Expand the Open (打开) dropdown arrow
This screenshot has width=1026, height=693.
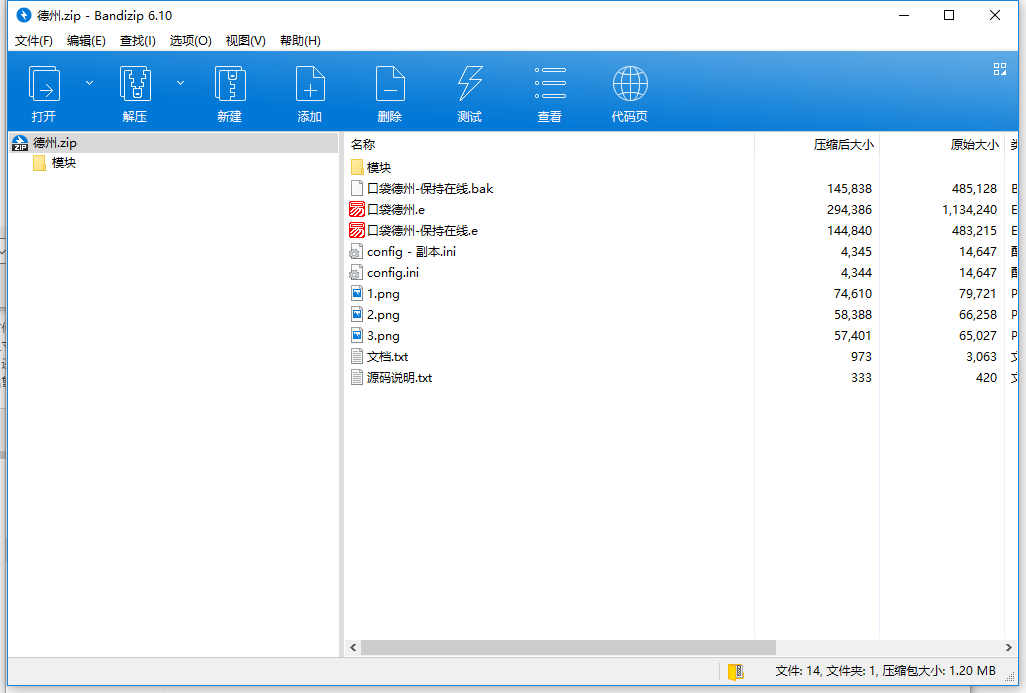tap(90, 83)
